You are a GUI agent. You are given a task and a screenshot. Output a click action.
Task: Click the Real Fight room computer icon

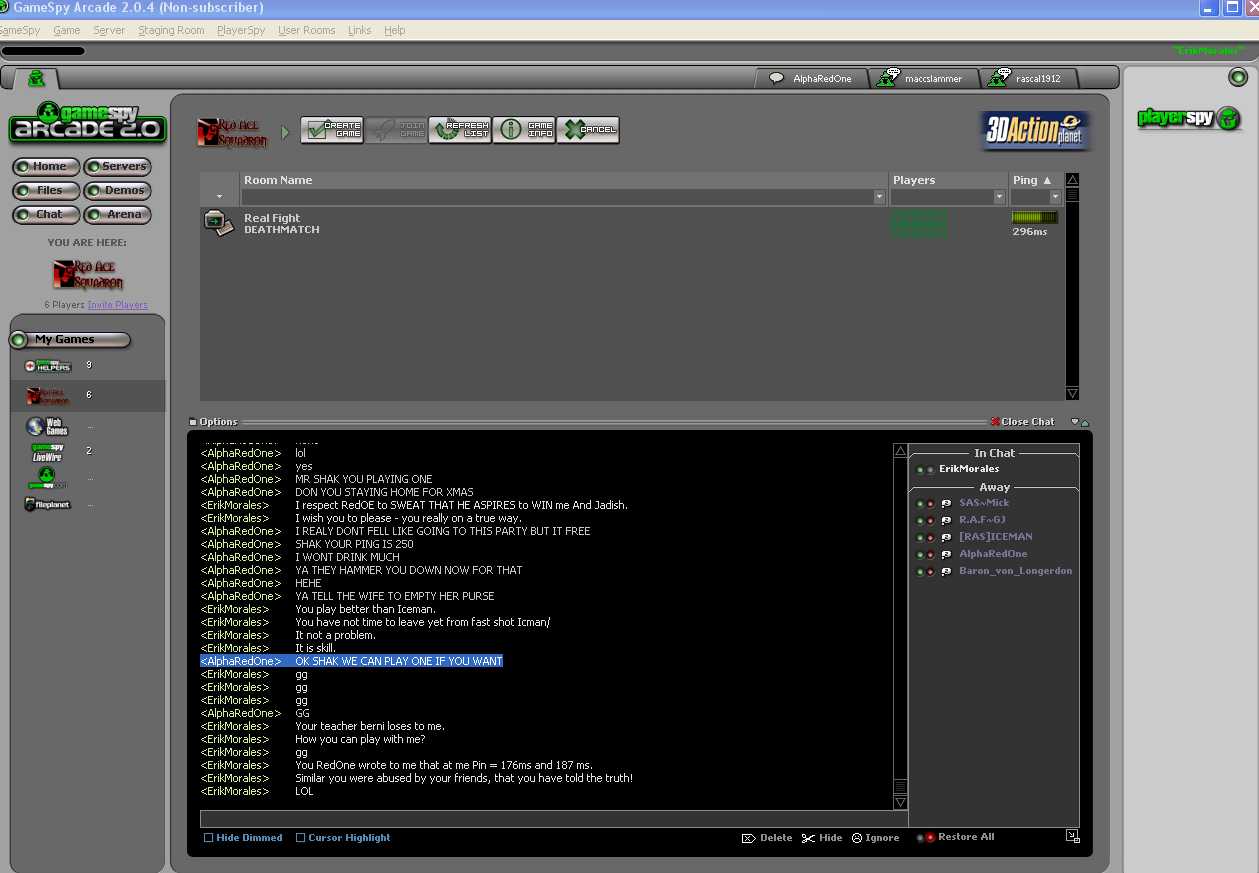click(x=218, y=222)
